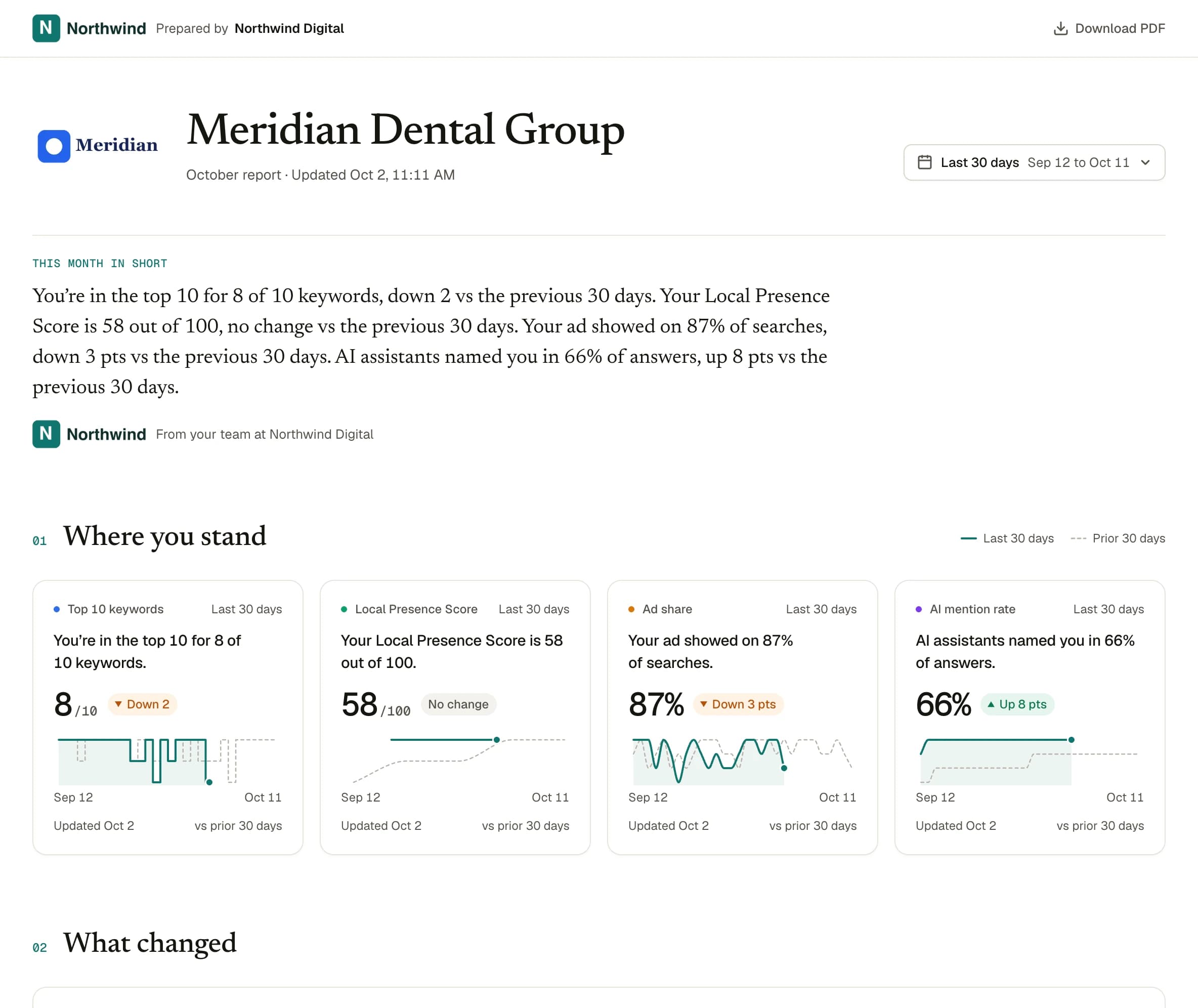
Task: Click the end-point dot on the AI mention chart
Action: [1071, 739]
